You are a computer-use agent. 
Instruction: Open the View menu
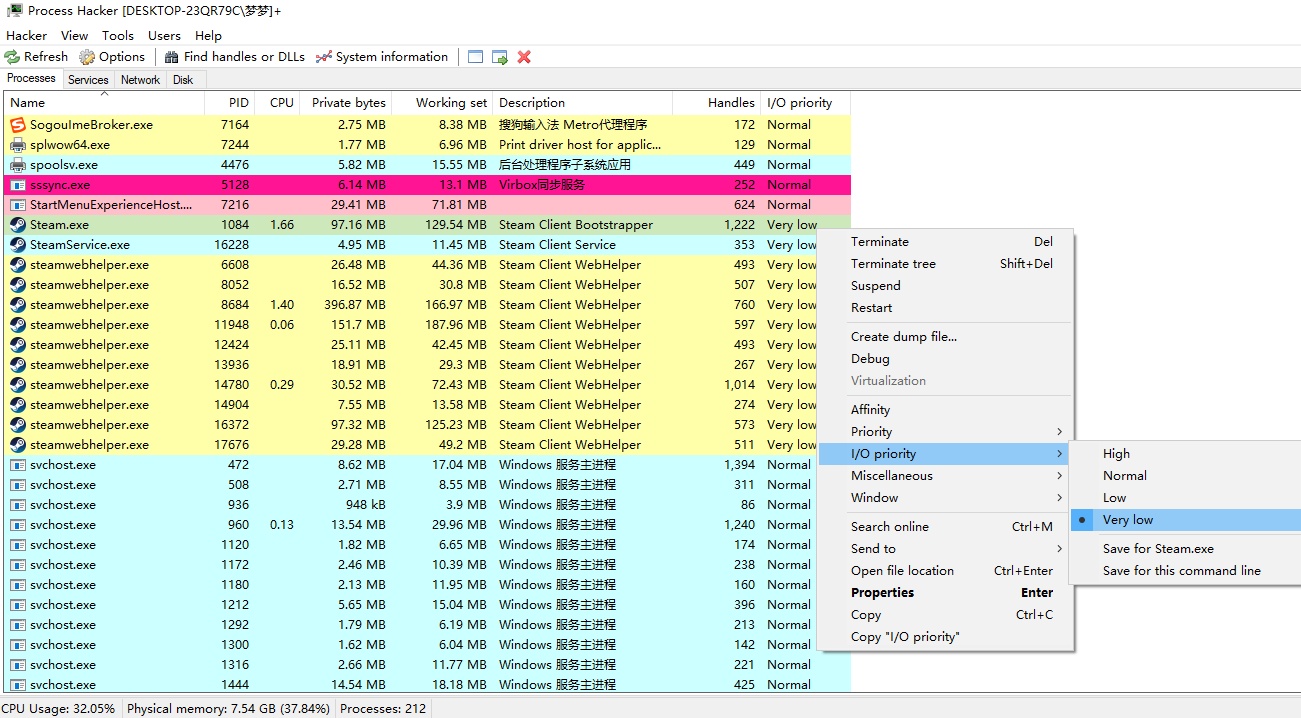point(74,35)
